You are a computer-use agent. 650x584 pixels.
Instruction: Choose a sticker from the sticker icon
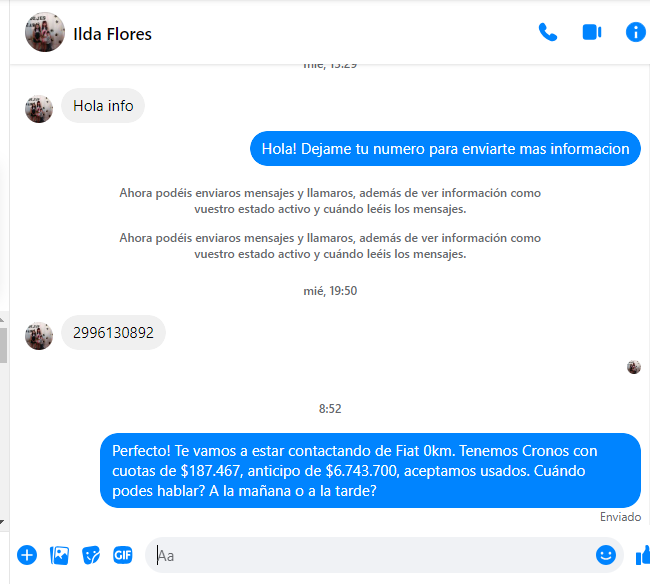click(91, 555)
